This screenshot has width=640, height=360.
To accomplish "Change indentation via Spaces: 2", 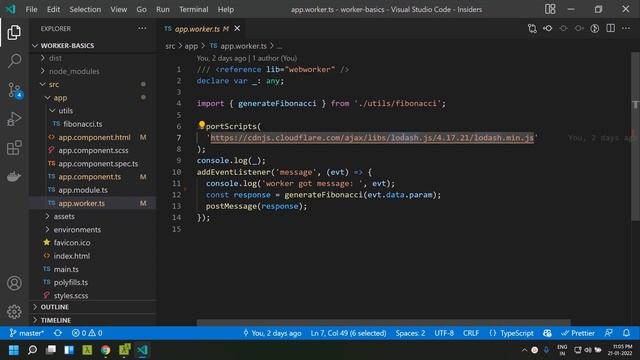I will click(x=410, y=333).
